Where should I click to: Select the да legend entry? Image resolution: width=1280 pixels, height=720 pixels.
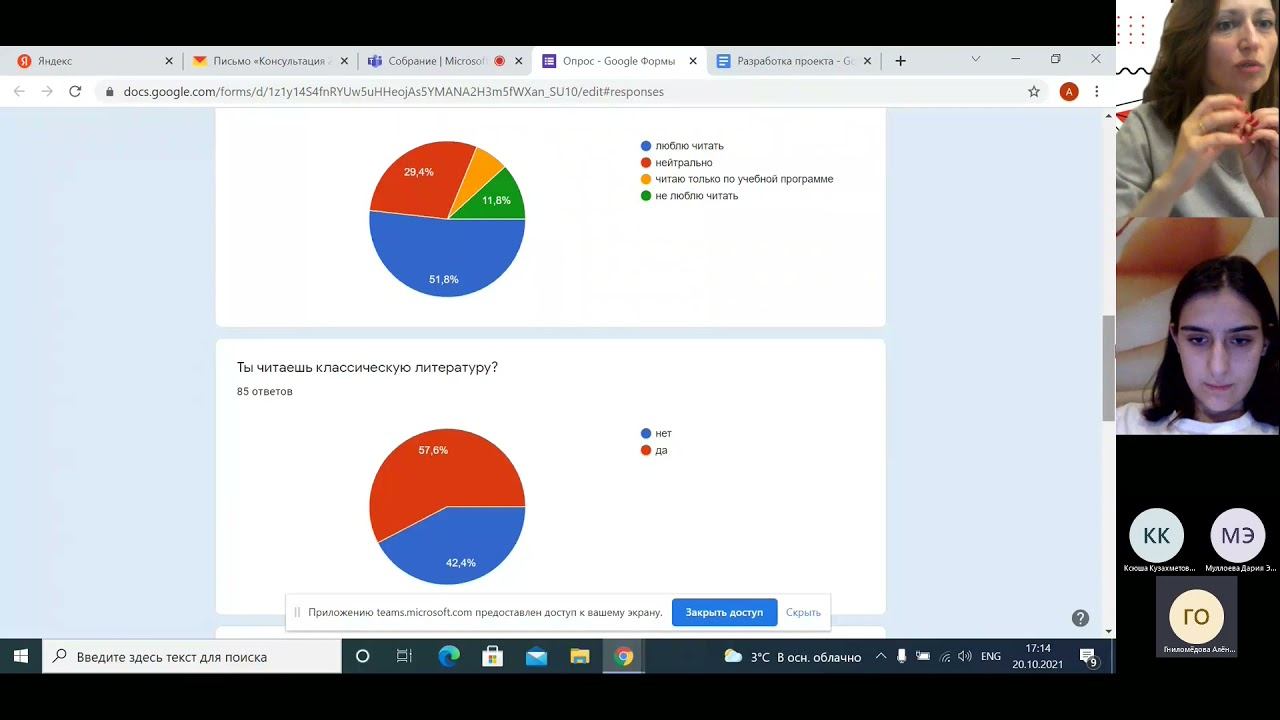tap(654, 450)
